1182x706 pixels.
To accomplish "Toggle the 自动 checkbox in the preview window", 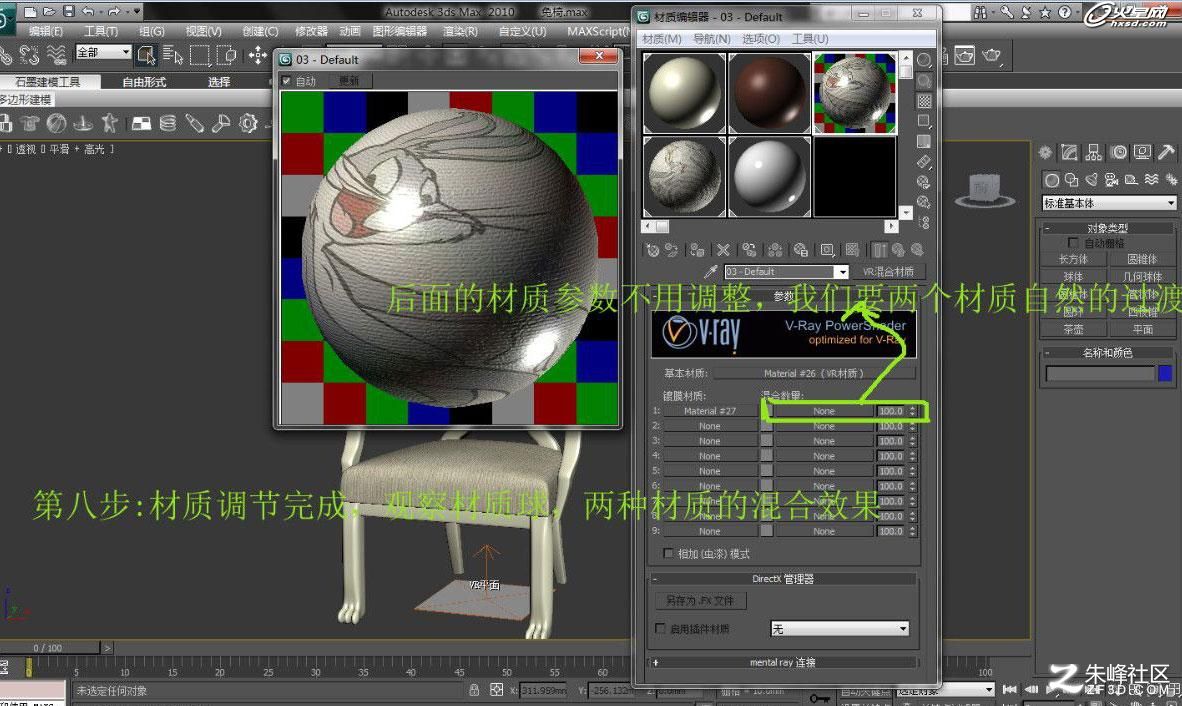I will click(x=286, y=81).
